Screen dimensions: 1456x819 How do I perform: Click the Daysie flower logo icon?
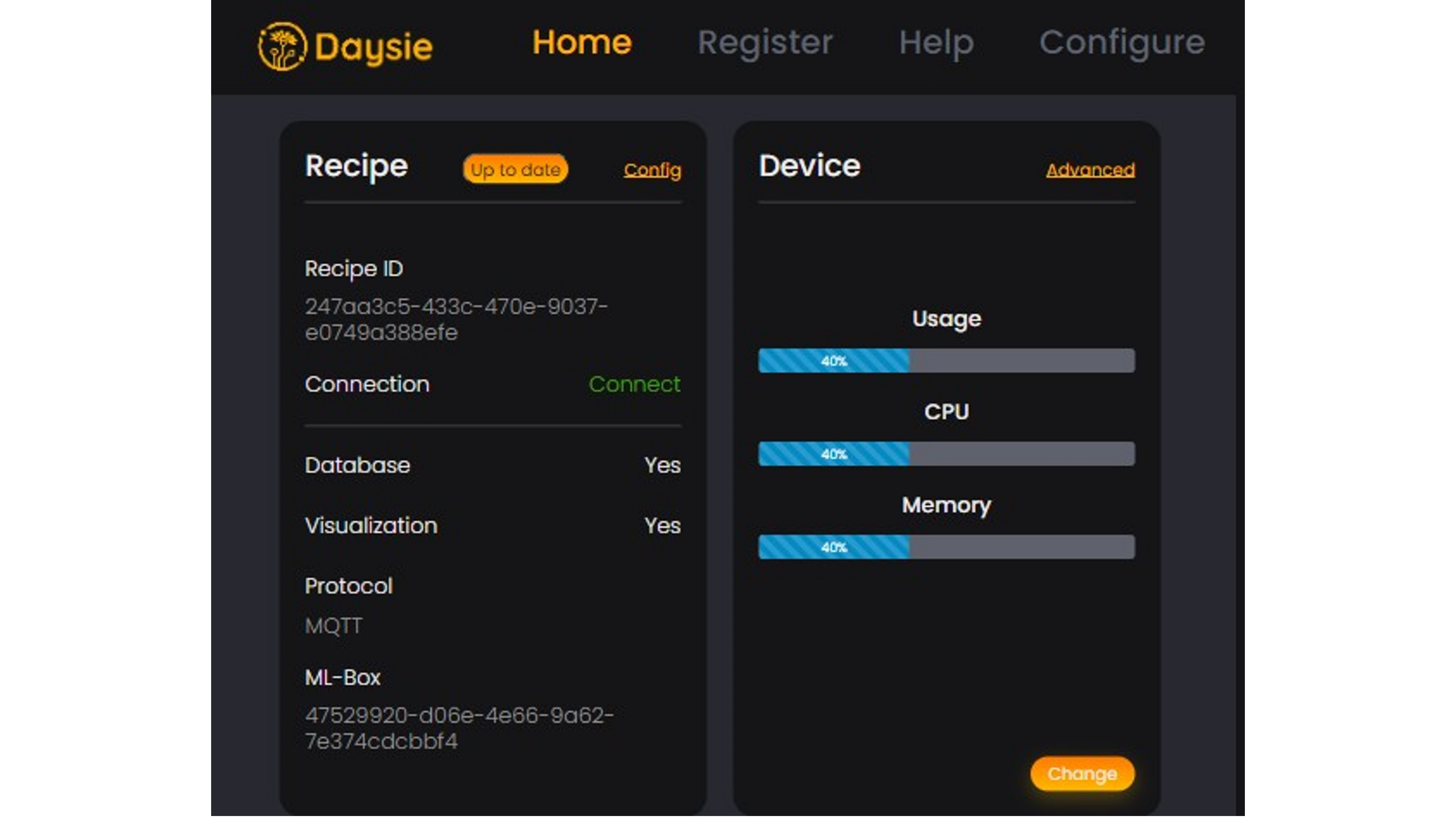click(282, 46)
